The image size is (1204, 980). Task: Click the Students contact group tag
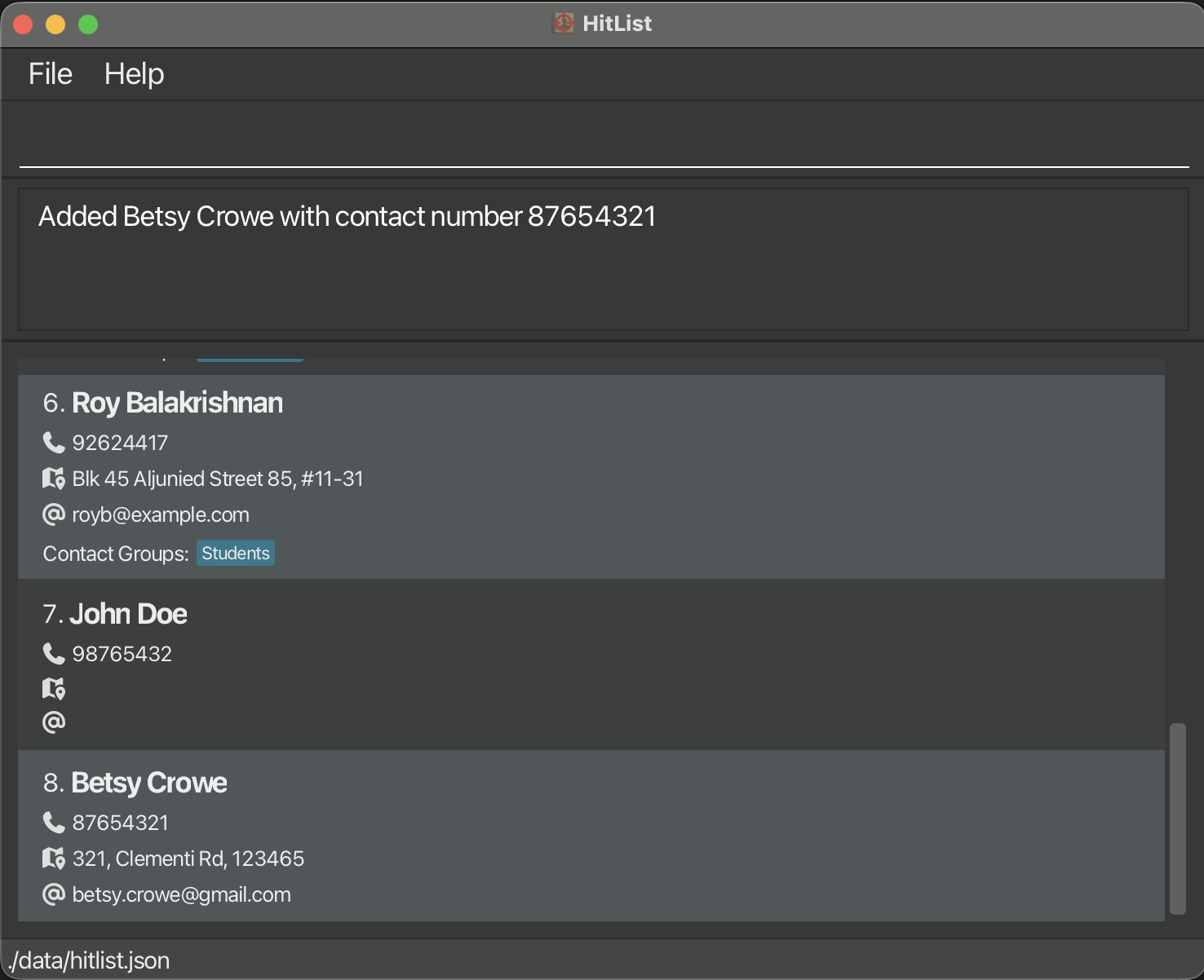pyautogui.click(x=236, y=553)
